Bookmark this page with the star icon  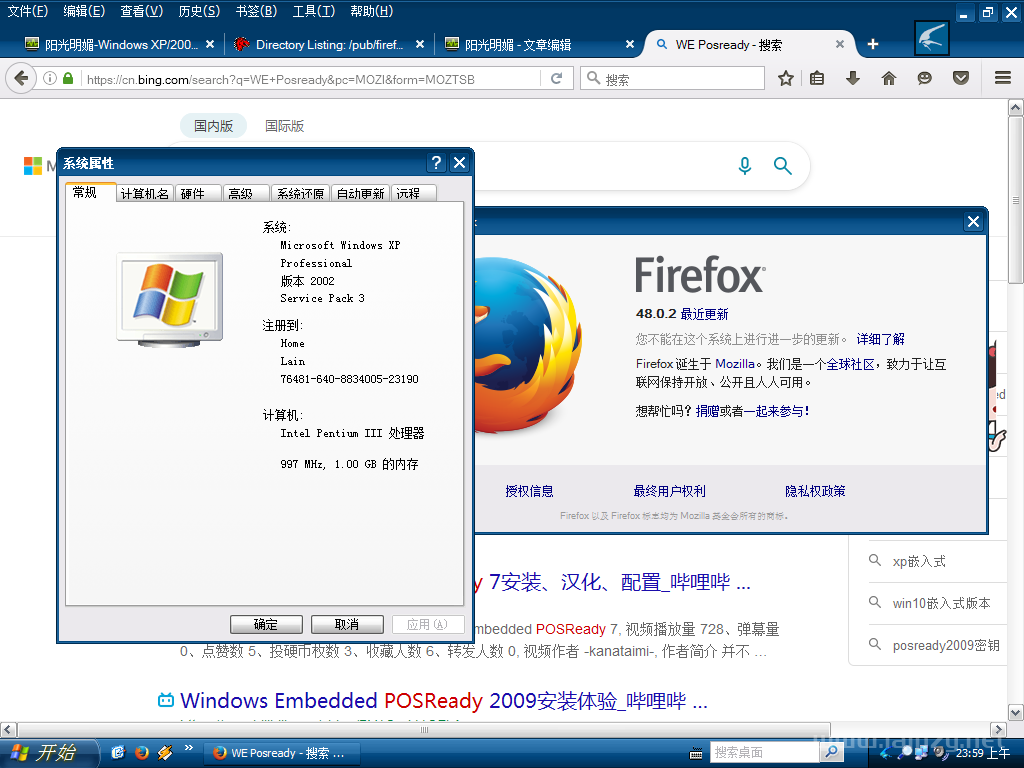coord(786,79)
